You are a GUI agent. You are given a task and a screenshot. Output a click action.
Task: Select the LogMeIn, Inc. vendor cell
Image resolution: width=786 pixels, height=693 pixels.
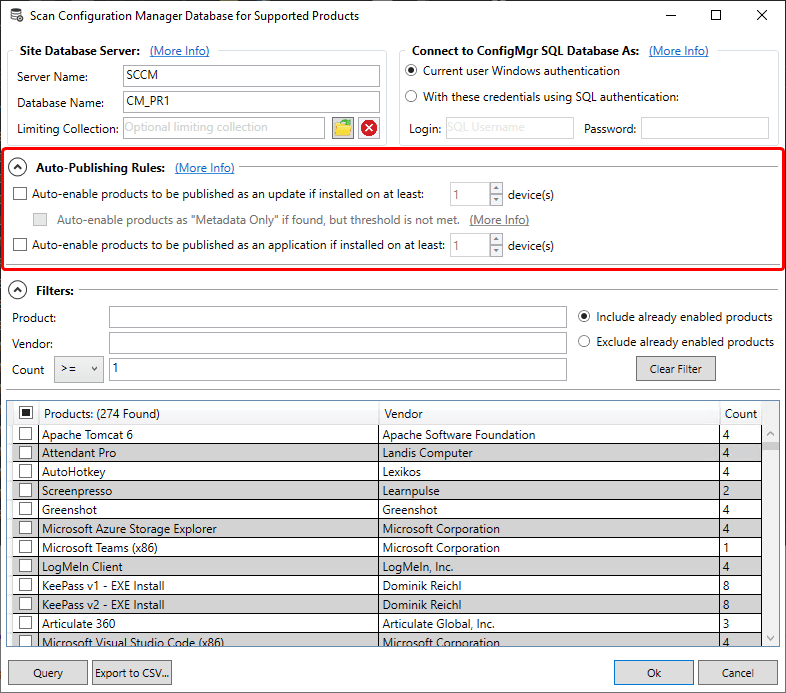click(x=549, y=567)
